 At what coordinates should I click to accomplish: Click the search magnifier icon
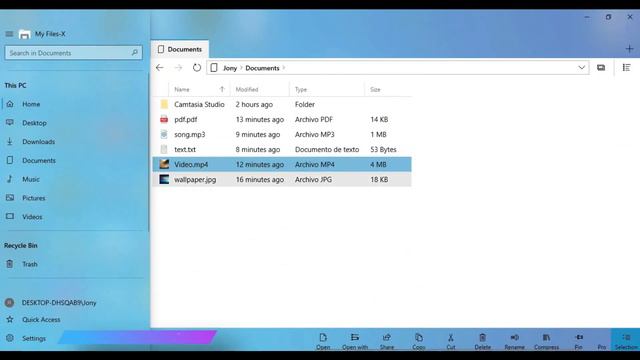point(135,53)
